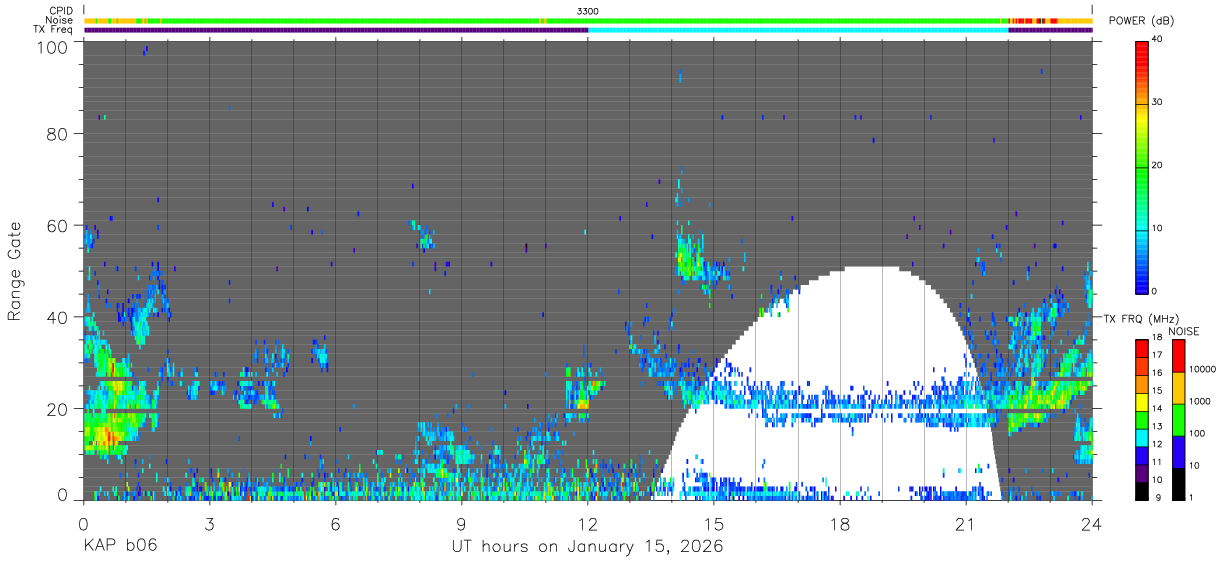Click the 24 tick label on UT hours axis
Viewport: 1228px width, 567px height.
pos(1092,524)
